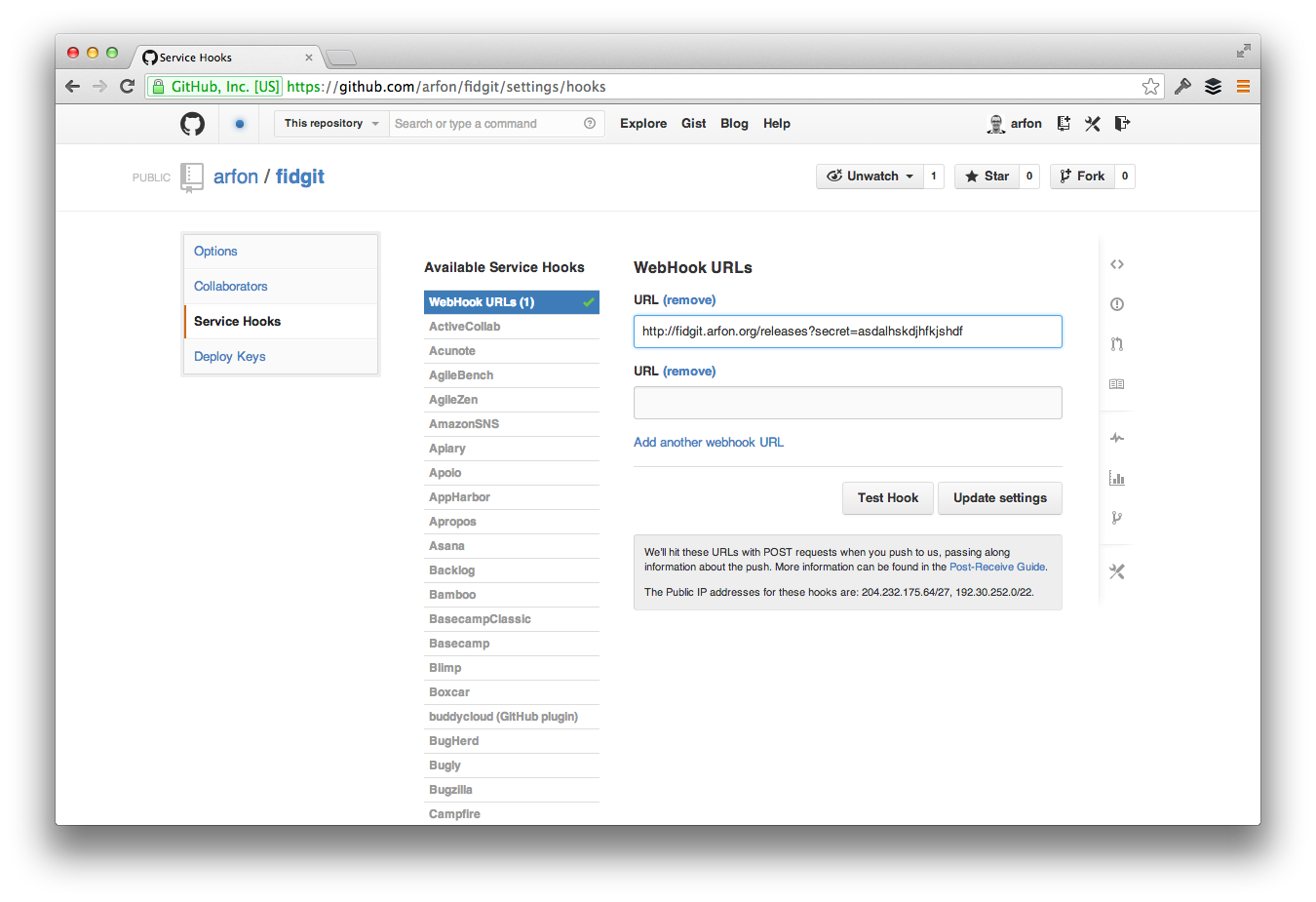Click Add another webhook URL link
Image resolution: width=1316 pixels, height=902 pixels.
pyautogui.click(x=709, y=443)
